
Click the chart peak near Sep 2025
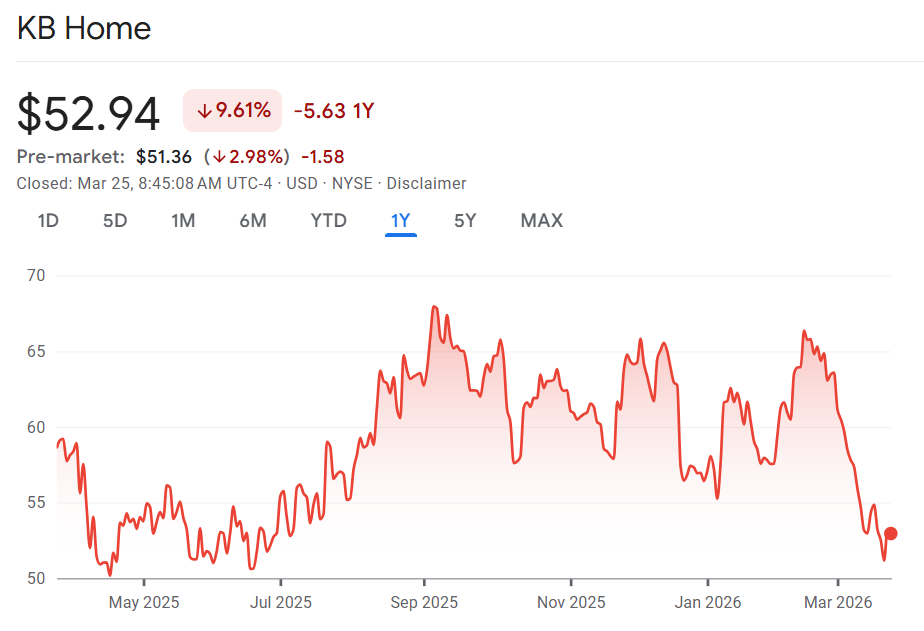[434, 307]
